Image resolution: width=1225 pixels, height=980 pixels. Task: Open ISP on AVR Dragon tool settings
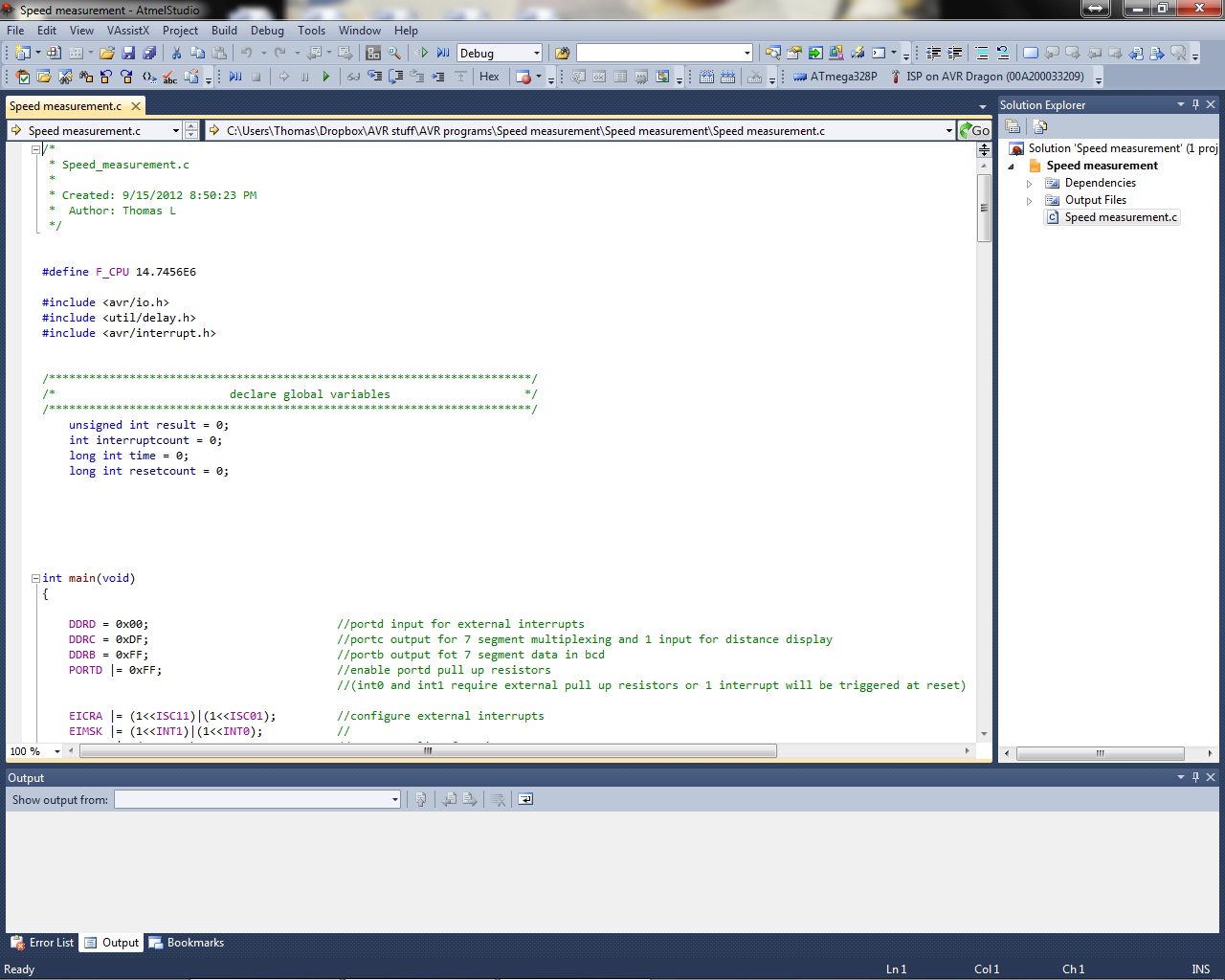(987, 77)
